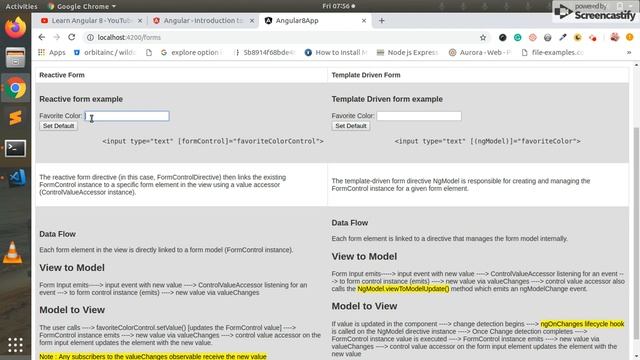
Task: Launch VLC media player from dock
Action: coord(13,252)
